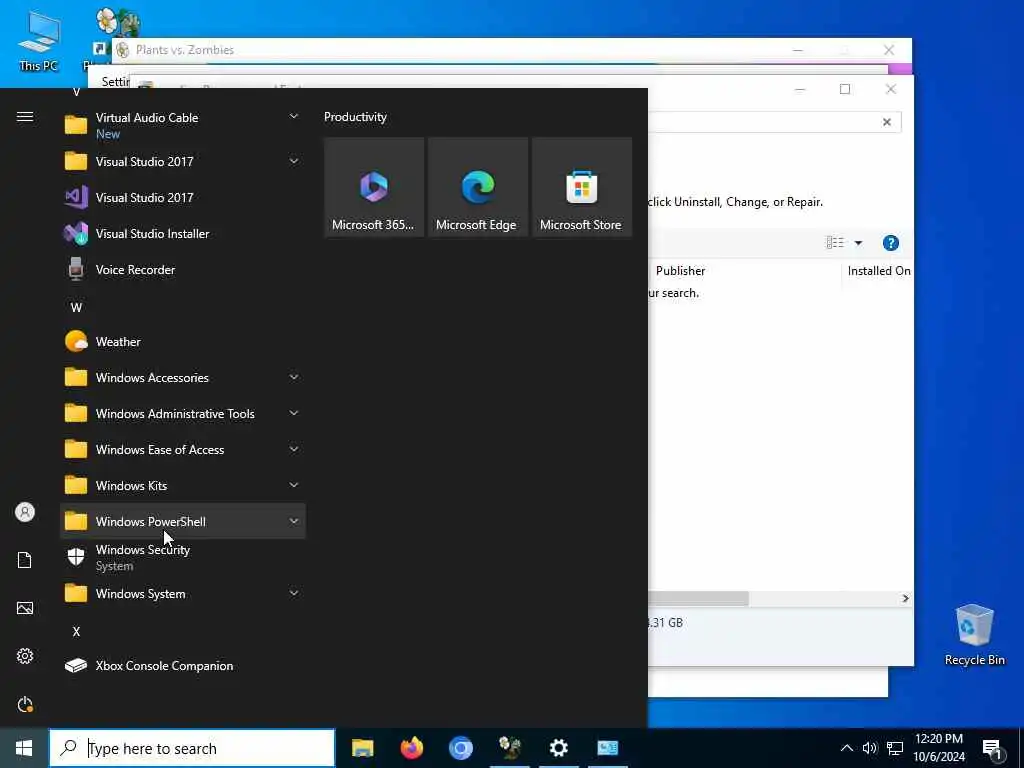Open volume control in system tray
The width and height of the screenshot is (1024, 768).
(x=869, y=748)
